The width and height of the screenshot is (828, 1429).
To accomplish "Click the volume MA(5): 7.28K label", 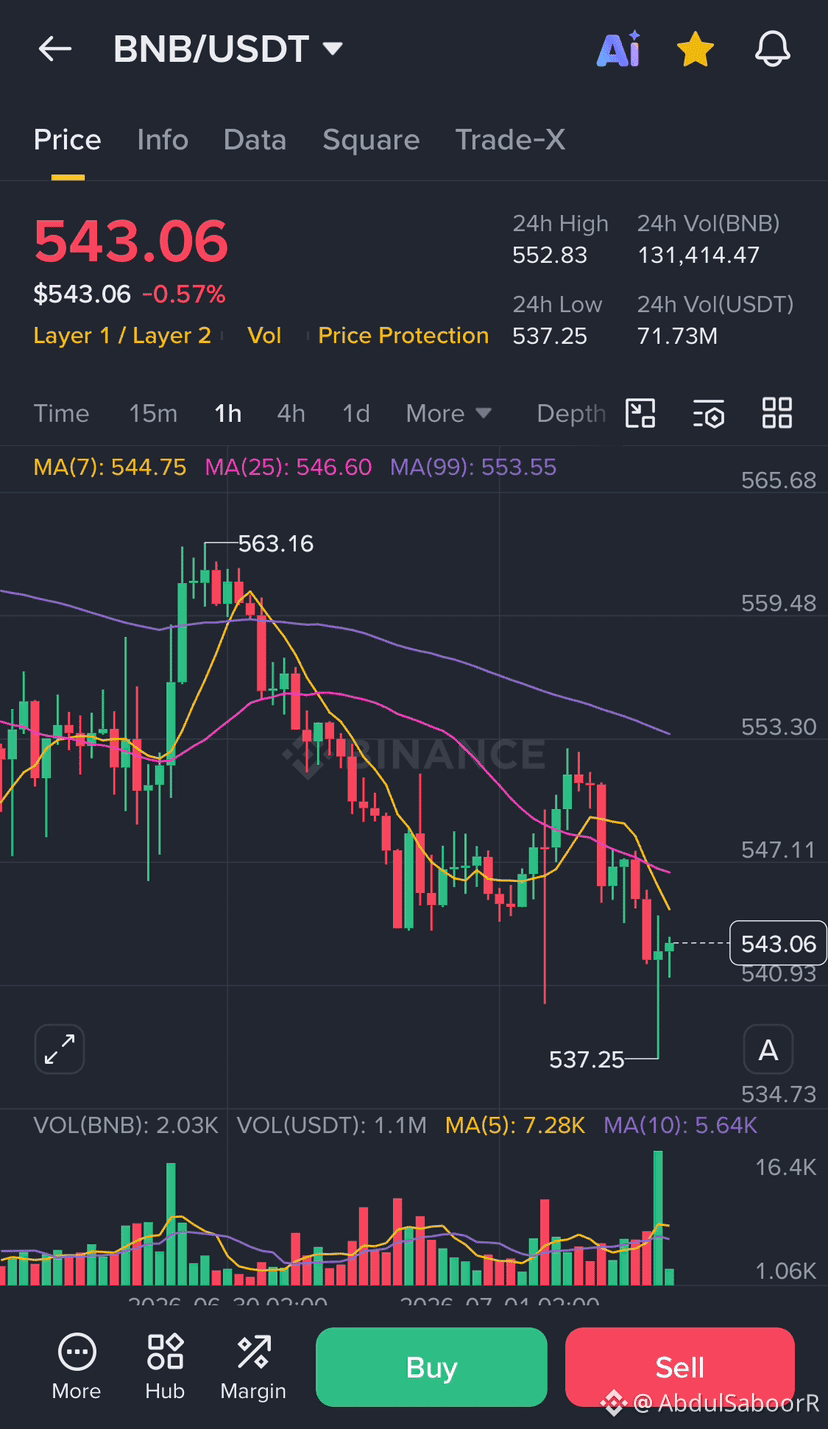I will pyautogui.click(x=515, y=1125).
